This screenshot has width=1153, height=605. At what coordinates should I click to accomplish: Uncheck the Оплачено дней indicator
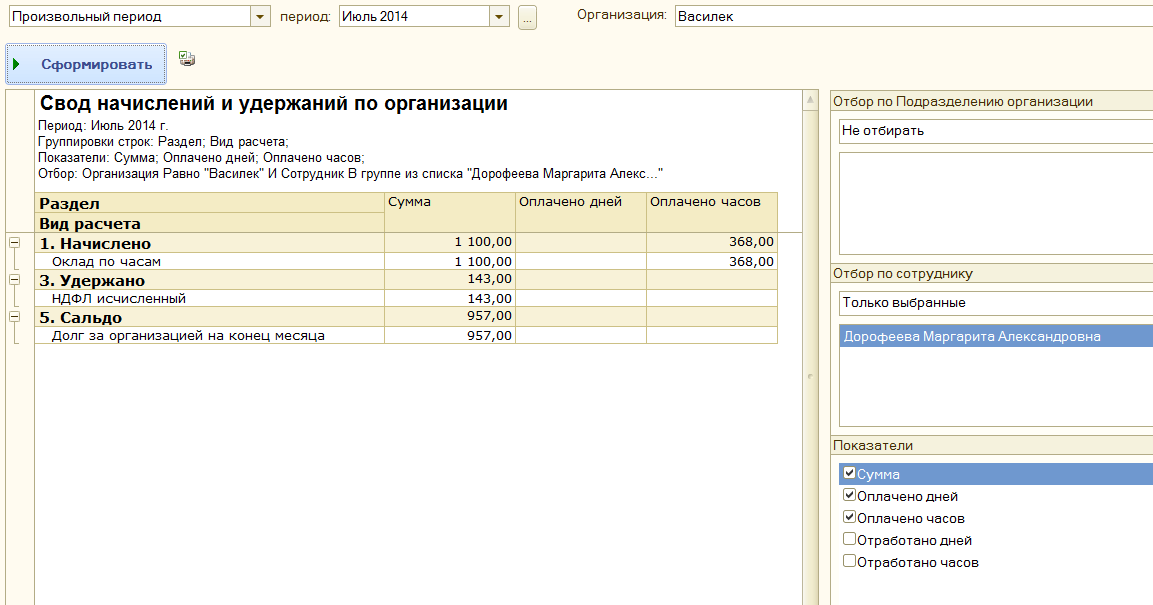(849, 495)
